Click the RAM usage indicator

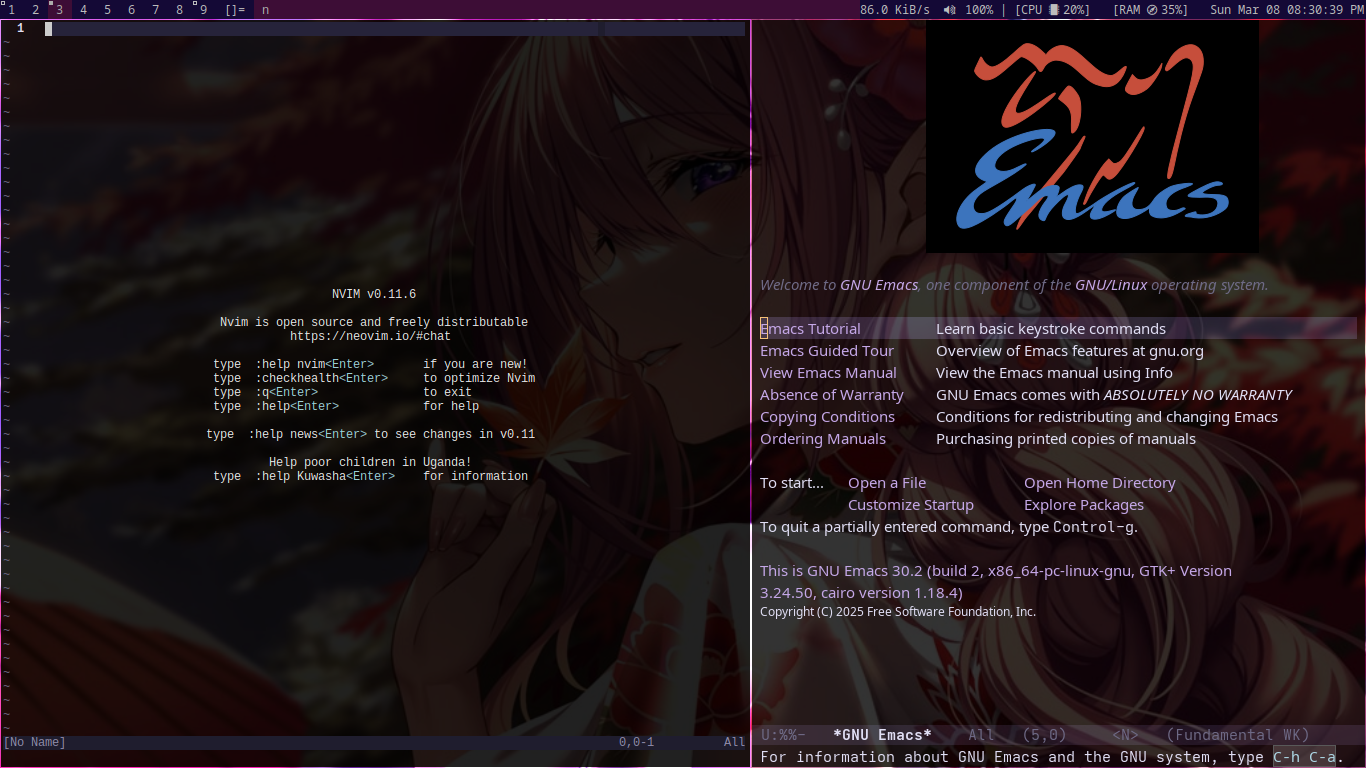coord(1150,9)
